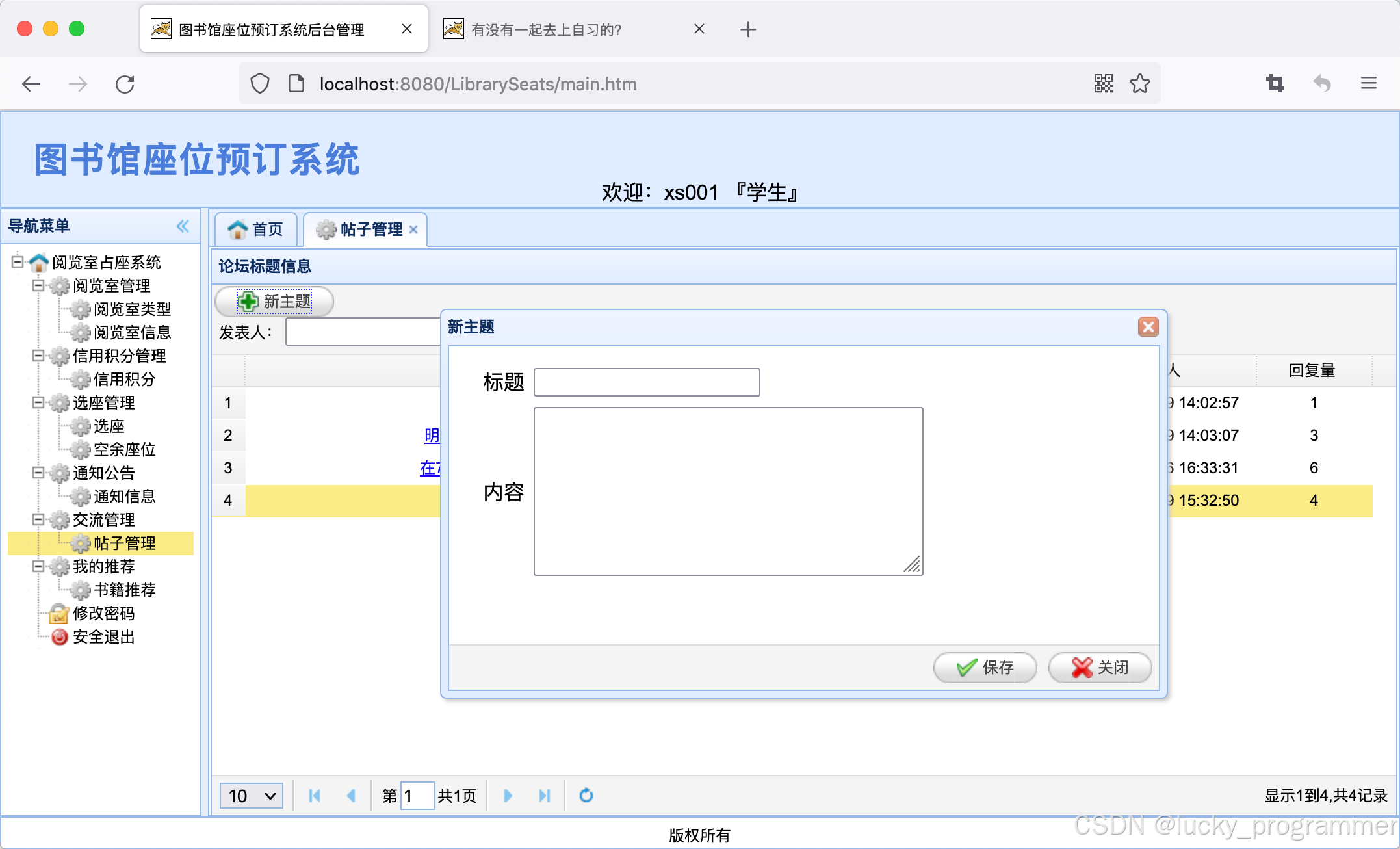Screen dimensions: 1400x849
Task: Collapse the 选座管理 tree node
Action: [38, 402]
